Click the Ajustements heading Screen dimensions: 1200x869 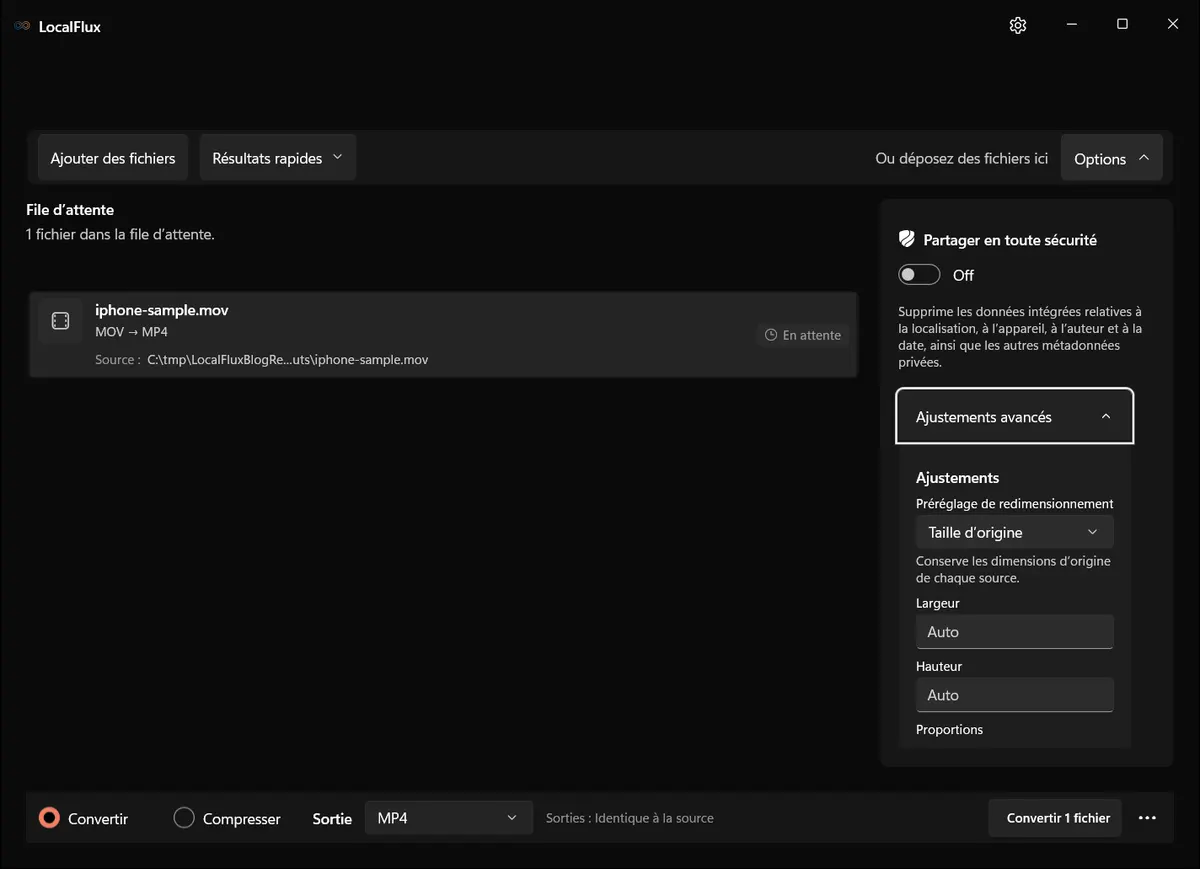point(957,478)
